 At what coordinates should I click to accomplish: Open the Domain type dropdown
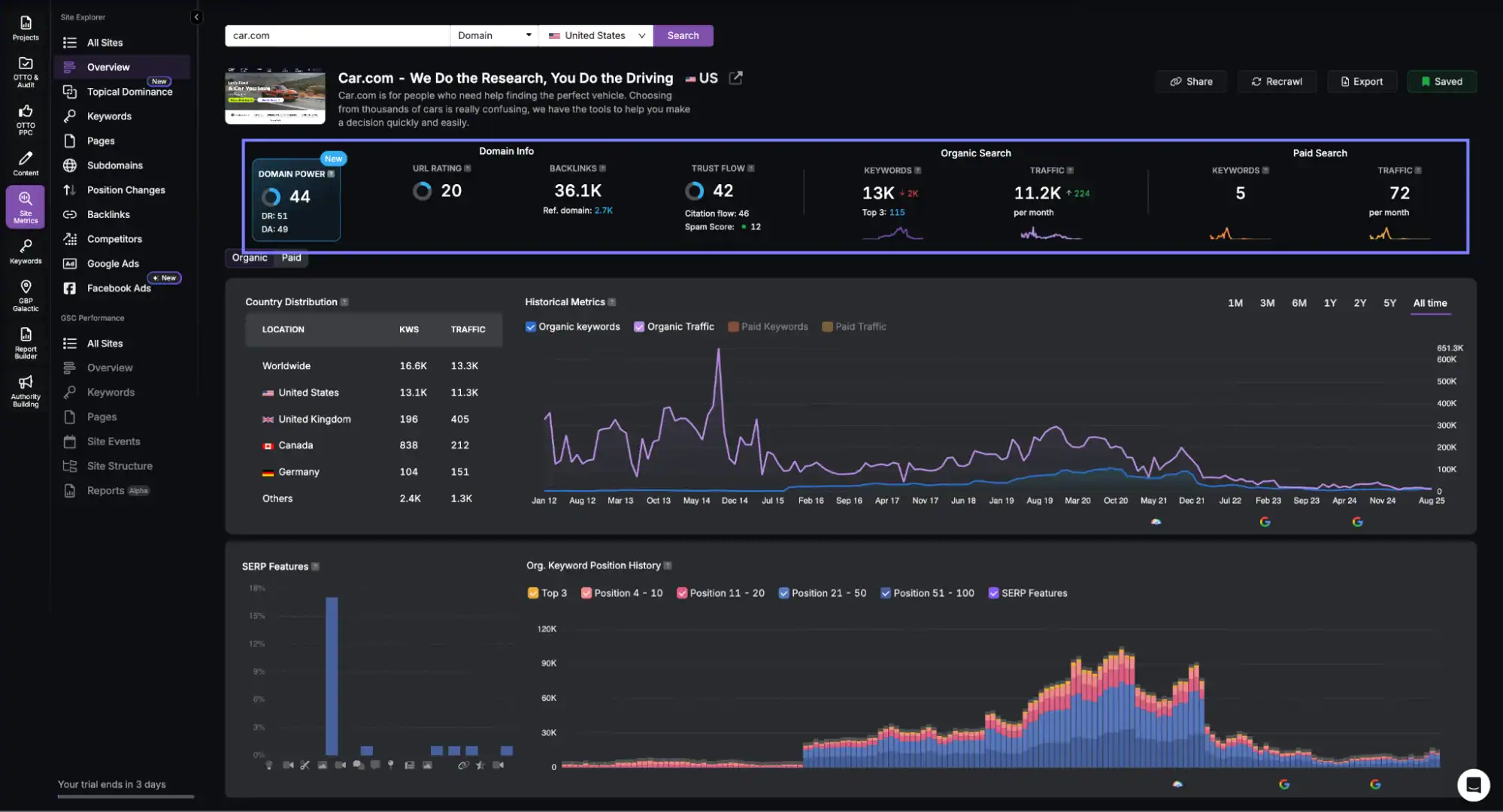pyautogui.click(x=494, y=35)
